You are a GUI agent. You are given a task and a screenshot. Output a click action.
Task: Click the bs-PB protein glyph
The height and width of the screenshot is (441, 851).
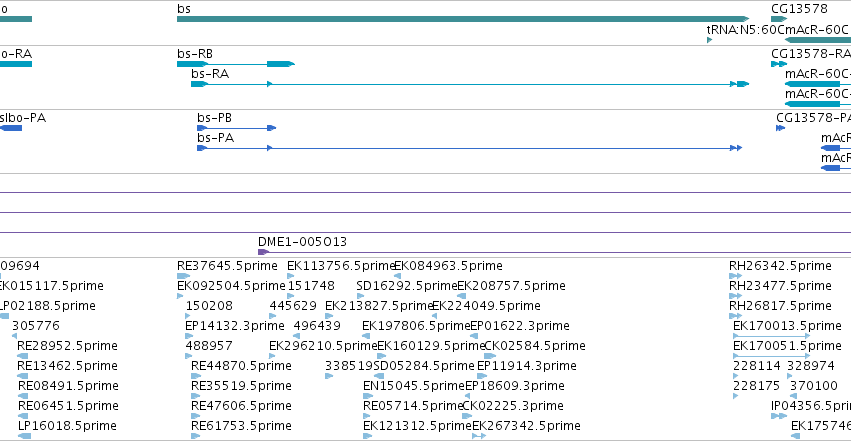pos(237,128)
